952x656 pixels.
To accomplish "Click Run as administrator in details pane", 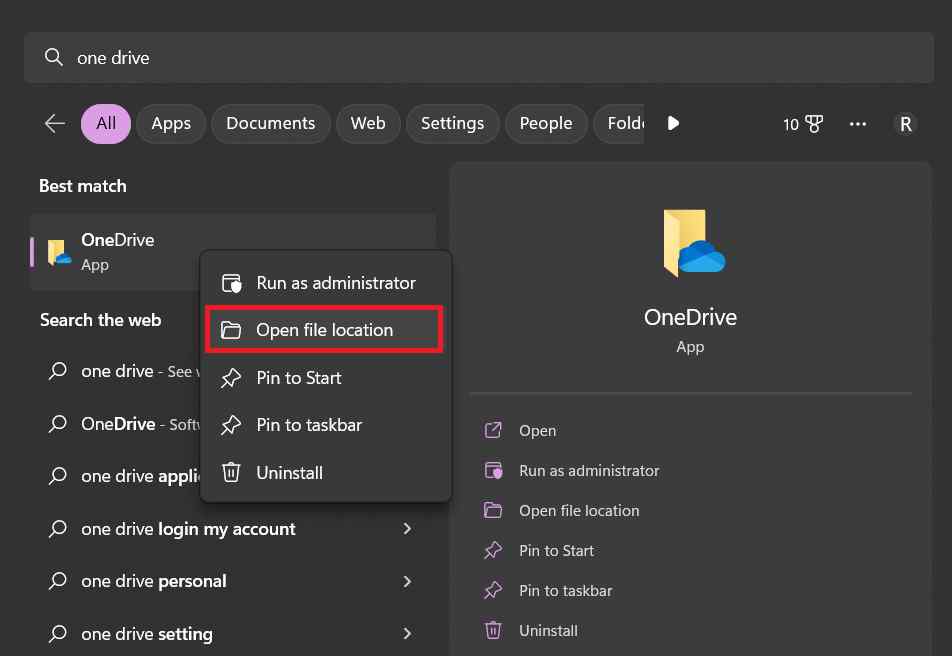I will tap(589, 471).
